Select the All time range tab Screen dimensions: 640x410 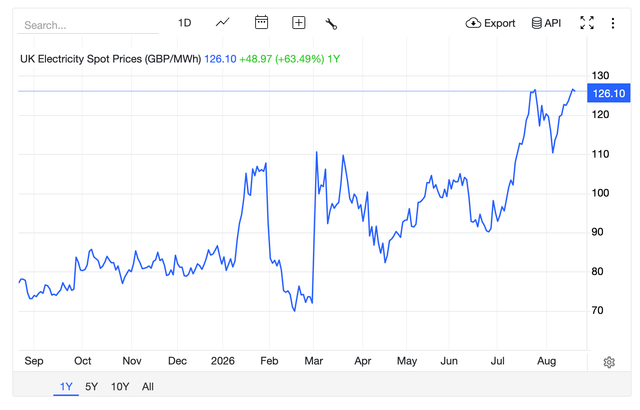coord(148,386)
